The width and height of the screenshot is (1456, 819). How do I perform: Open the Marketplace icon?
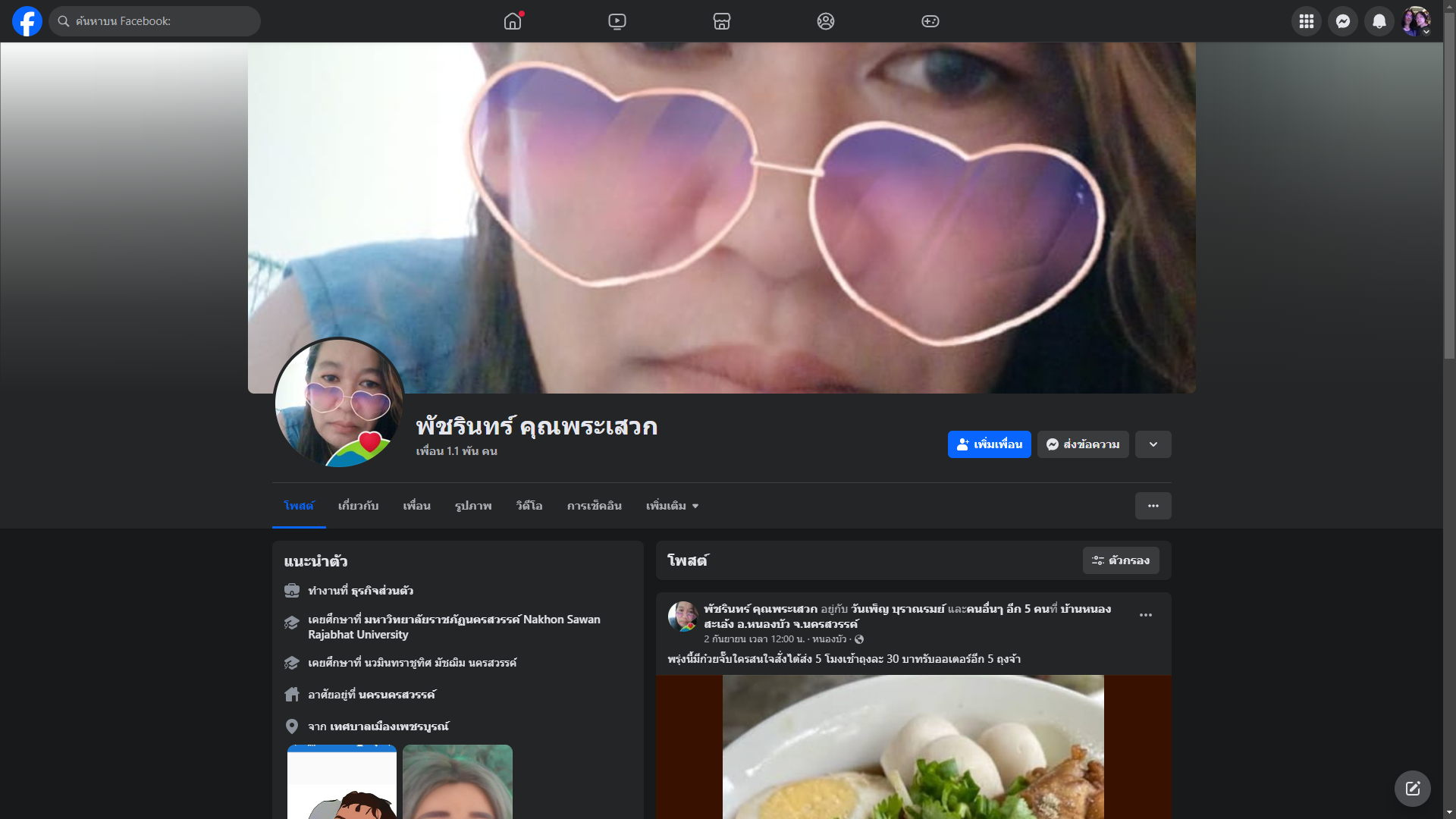721,21
